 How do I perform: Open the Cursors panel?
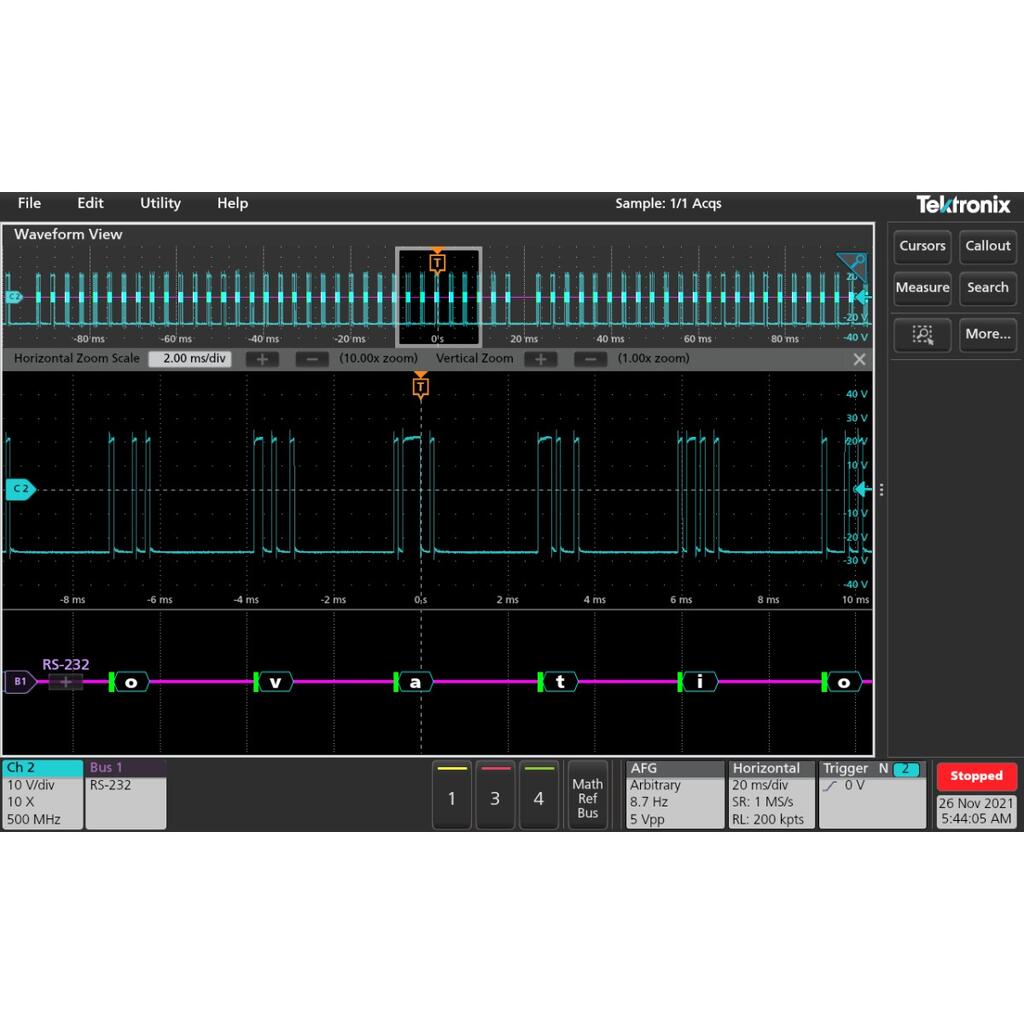point(921,246)
